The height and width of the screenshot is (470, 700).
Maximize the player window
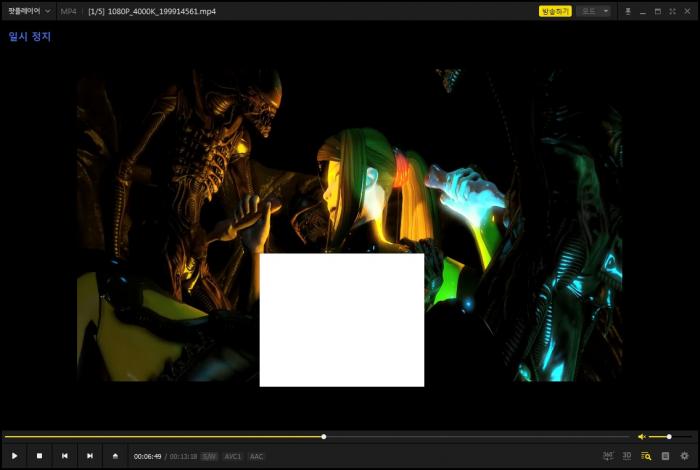pos(658,12)
